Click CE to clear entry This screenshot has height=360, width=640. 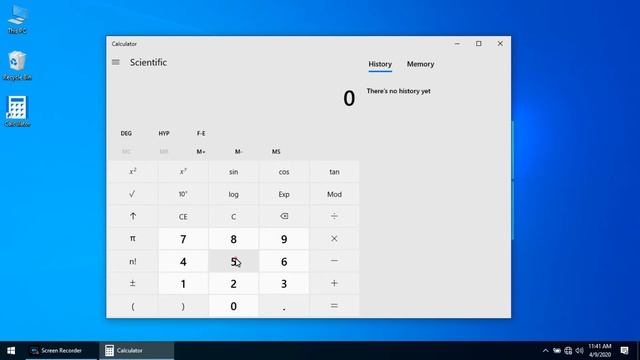(x=183, y=217)
